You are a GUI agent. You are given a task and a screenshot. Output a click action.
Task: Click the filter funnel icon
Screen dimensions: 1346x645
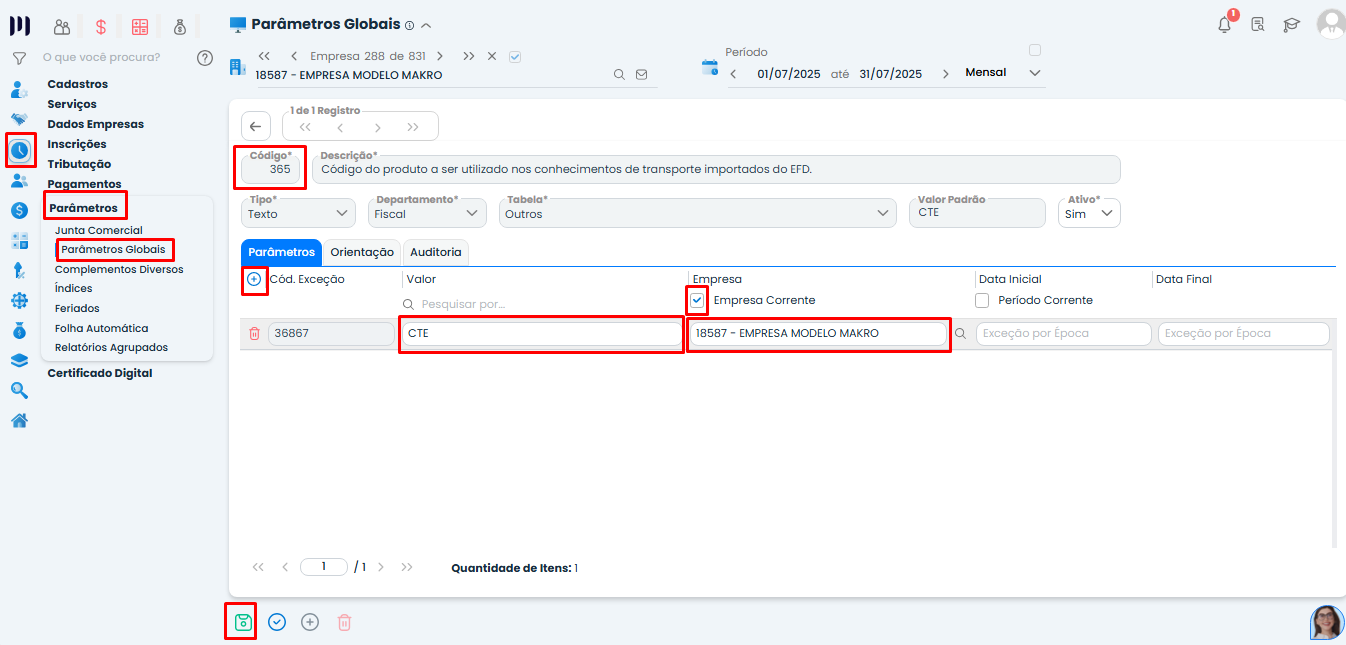[x=19, y=58]
